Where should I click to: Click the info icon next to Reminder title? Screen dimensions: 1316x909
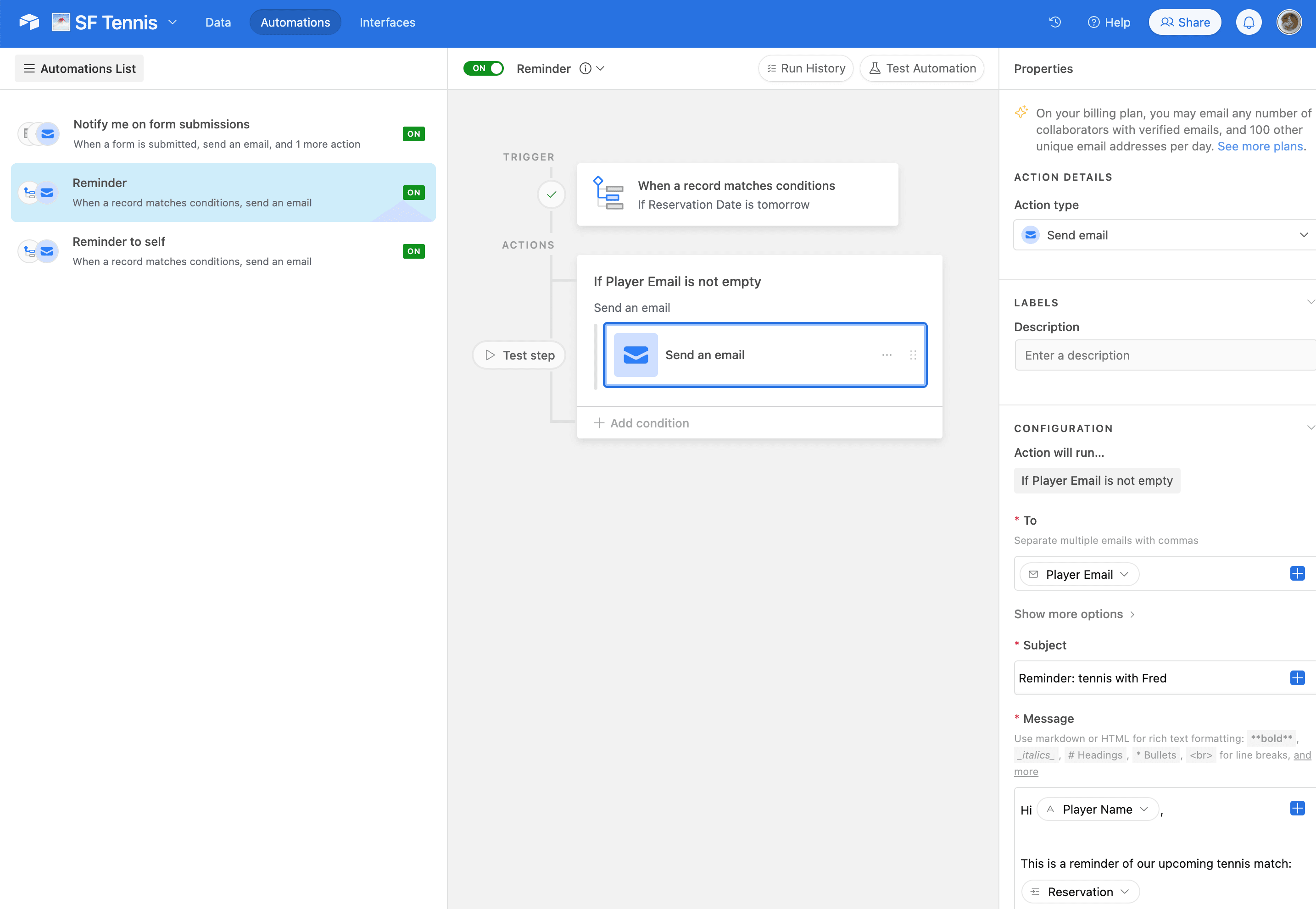pyautogui.click(x=585, y=68)
